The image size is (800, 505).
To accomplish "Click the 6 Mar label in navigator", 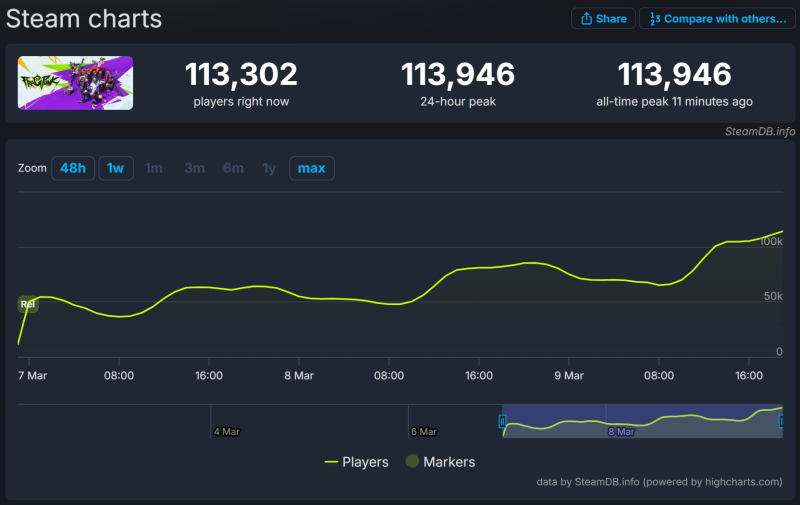I will click(x=424, y=432).
